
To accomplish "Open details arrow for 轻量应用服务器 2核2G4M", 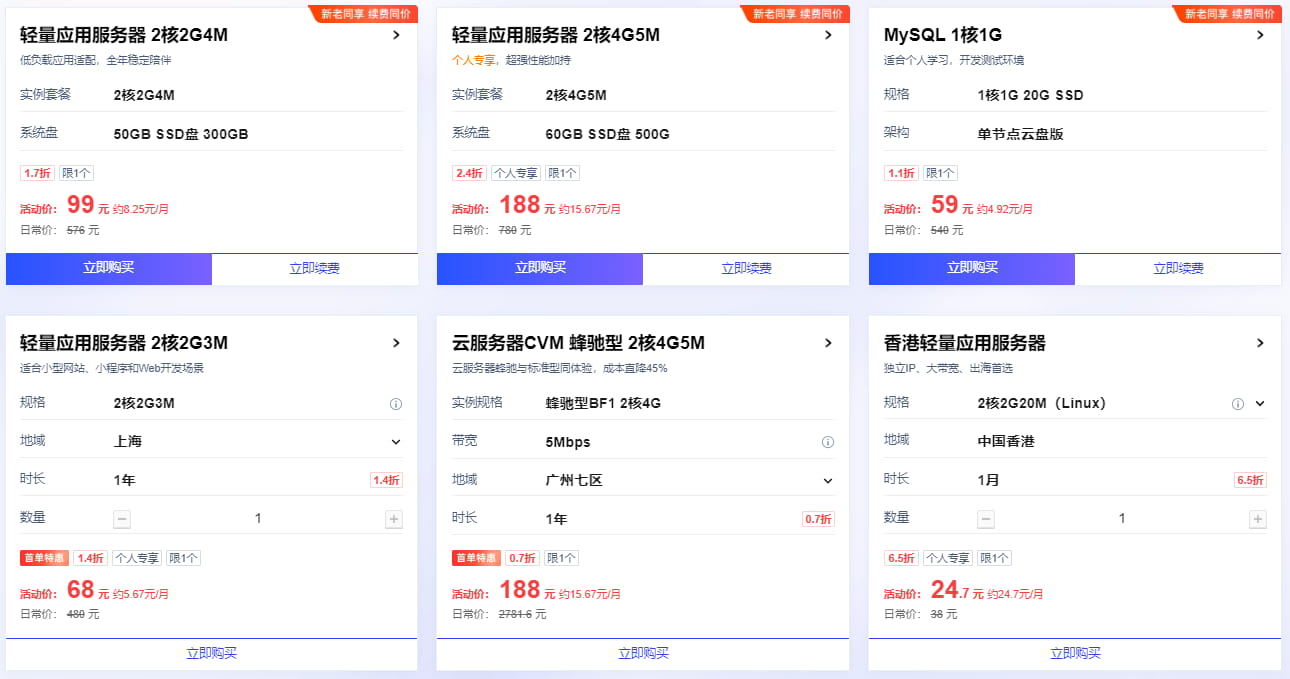I will point(396,35).
